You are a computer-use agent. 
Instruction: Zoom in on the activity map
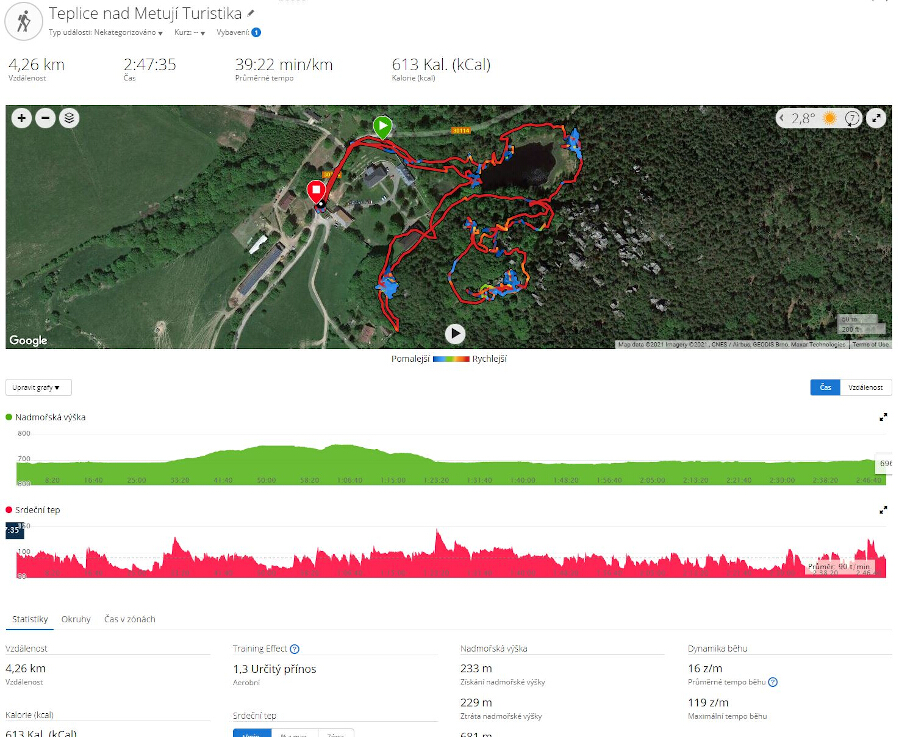pyautogui.click(x=22, y=118)
